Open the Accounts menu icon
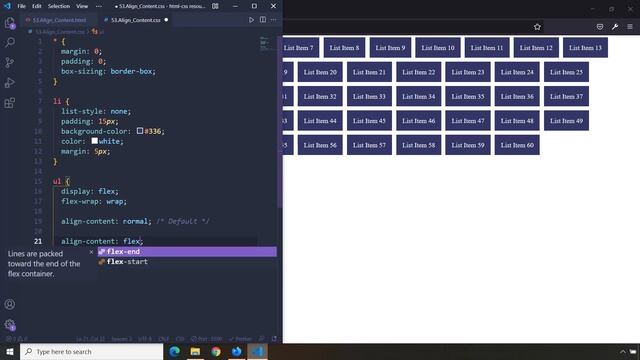Screen dimensions: 640x360 pos(10,304)
